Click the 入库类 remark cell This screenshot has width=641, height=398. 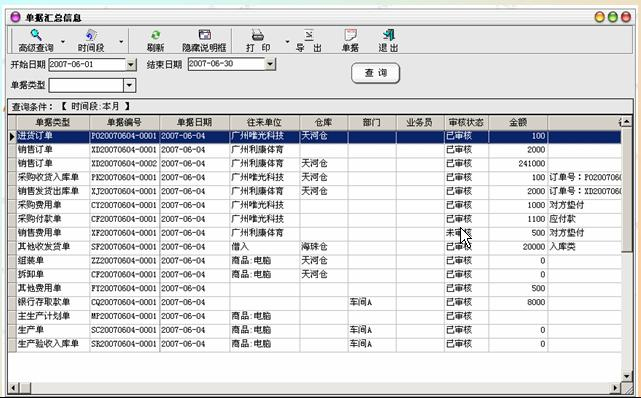click(585, 247)
